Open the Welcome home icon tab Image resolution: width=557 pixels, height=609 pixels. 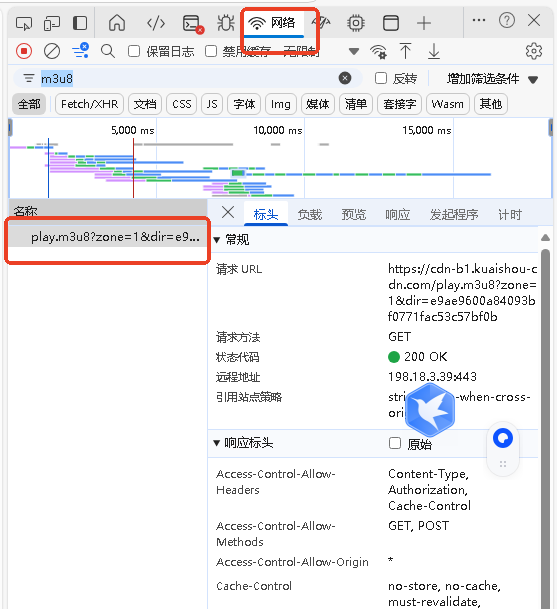117,23
